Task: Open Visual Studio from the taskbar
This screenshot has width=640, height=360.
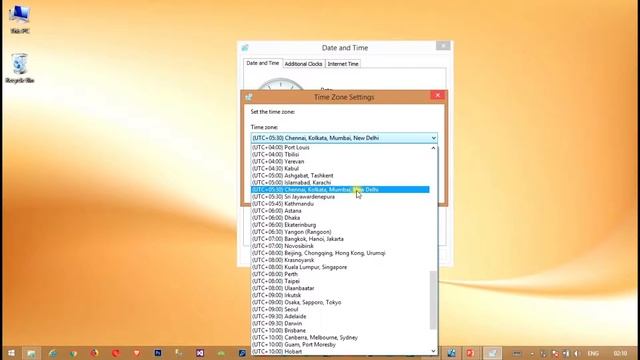Action: click(200, 353)
